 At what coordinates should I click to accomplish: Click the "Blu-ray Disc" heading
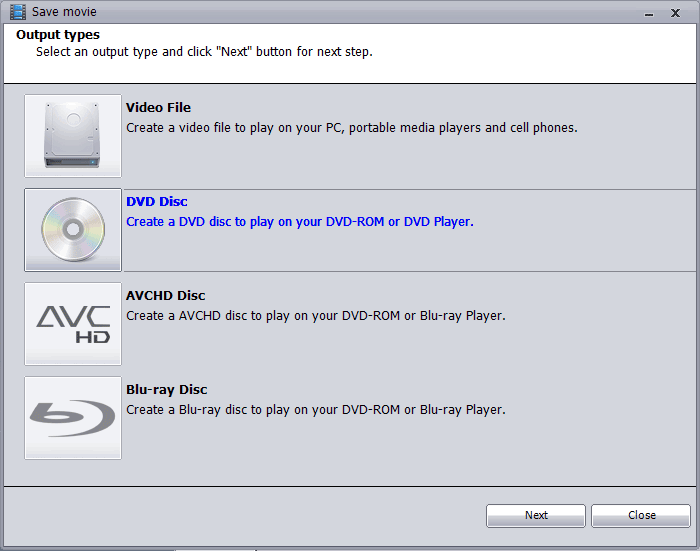[167, 390]
